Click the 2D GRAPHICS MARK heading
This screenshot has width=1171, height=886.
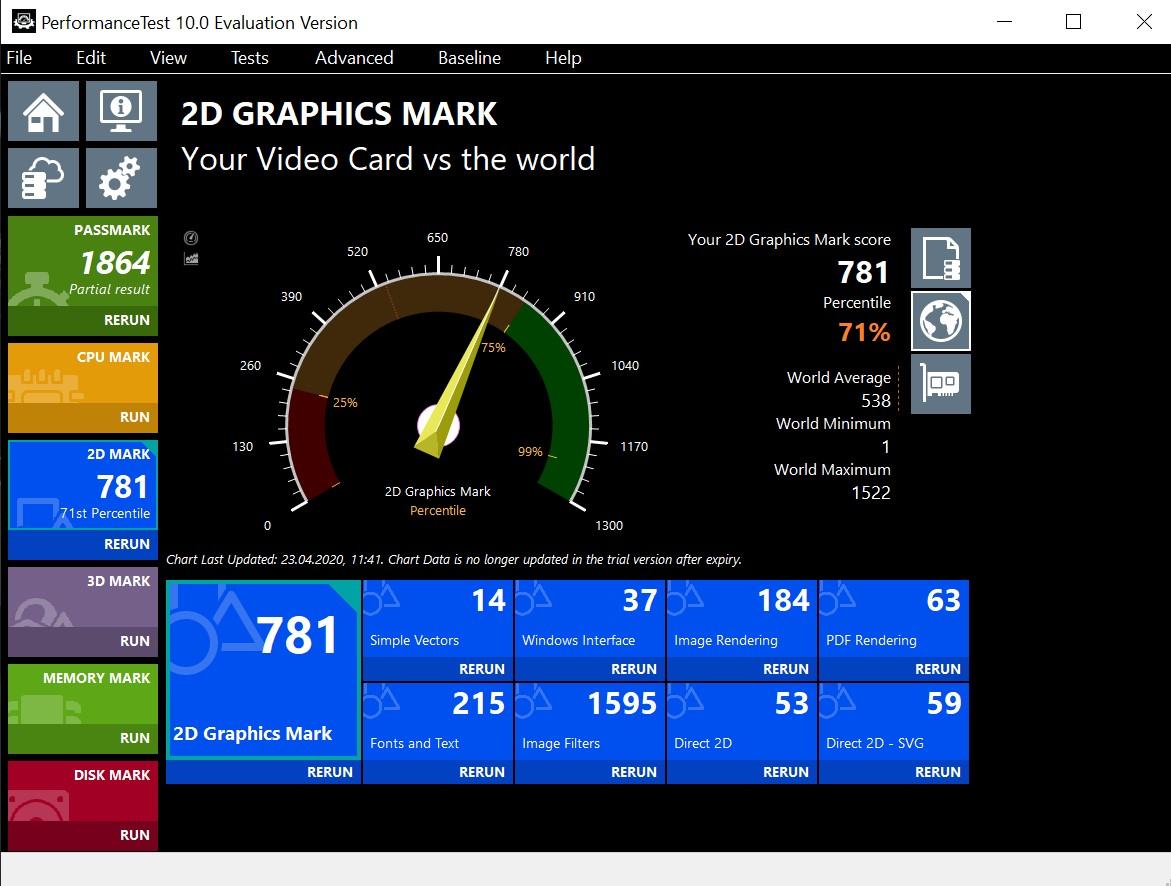[339, 114]
